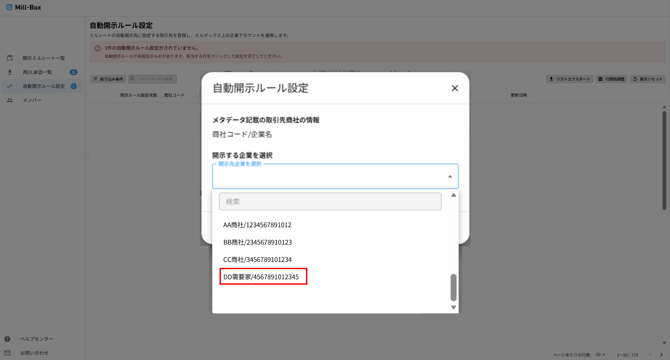Open 再DL承認一覧 download icon in sidebar
Image resolution: width=670 pixels, height=360 pixels.
click(x=10, y=72)
